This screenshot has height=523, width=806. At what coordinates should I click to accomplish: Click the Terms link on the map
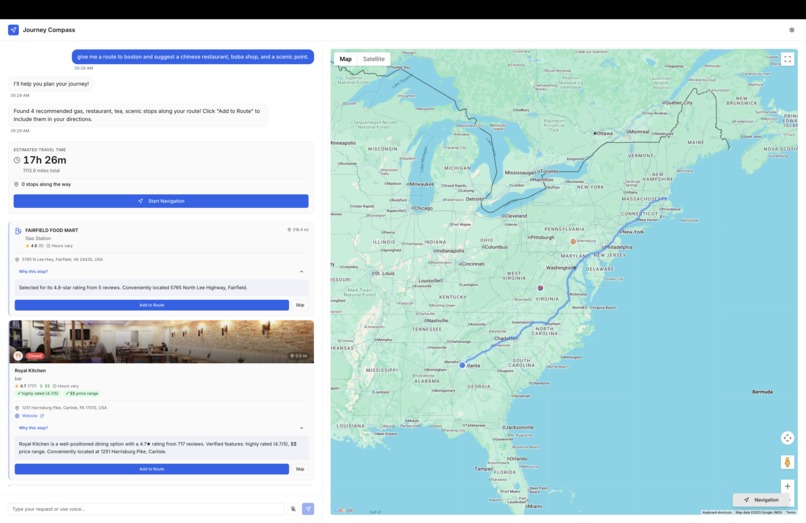pos(791,512)
